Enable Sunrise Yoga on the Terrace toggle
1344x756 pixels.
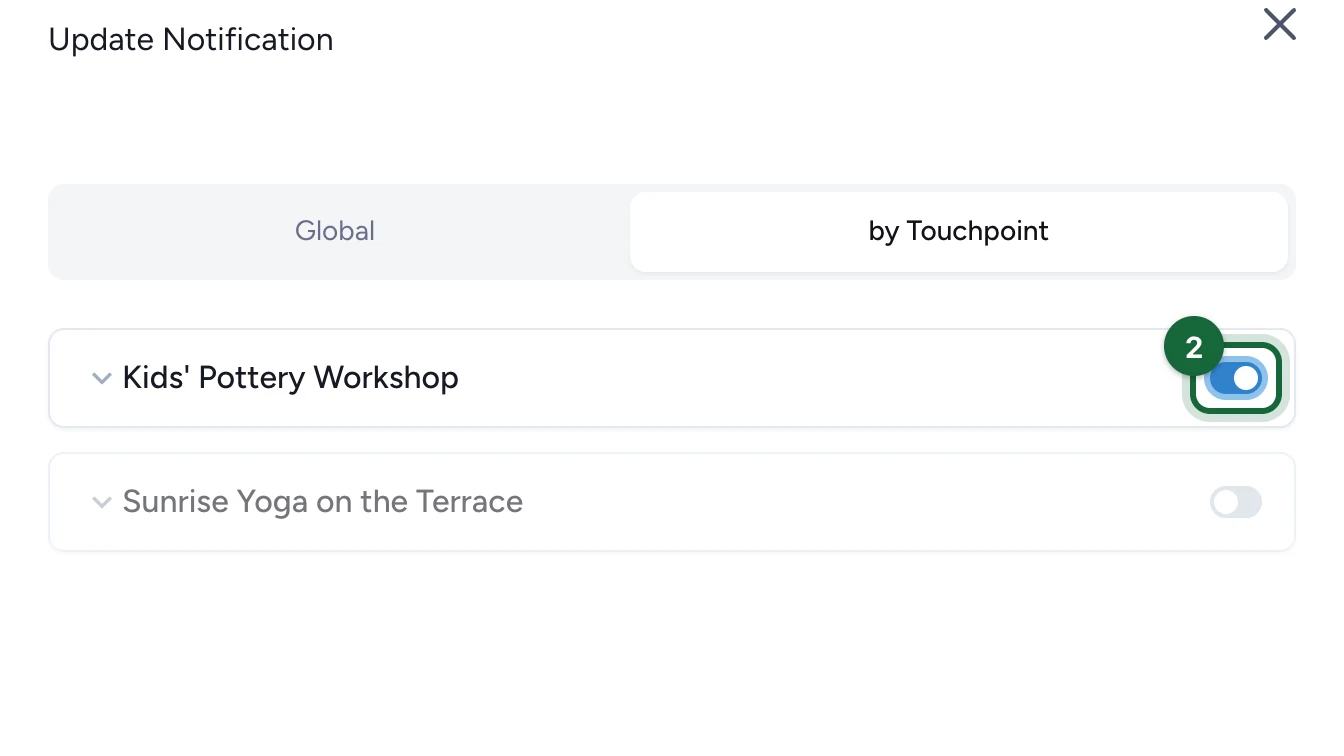click(1236, 502)
